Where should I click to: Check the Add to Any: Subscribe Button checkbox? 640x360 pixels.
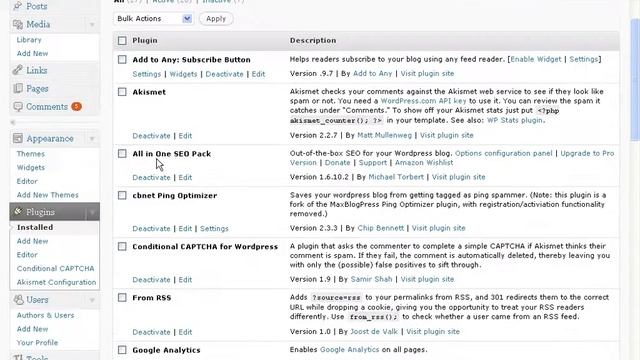pos(122,60)
